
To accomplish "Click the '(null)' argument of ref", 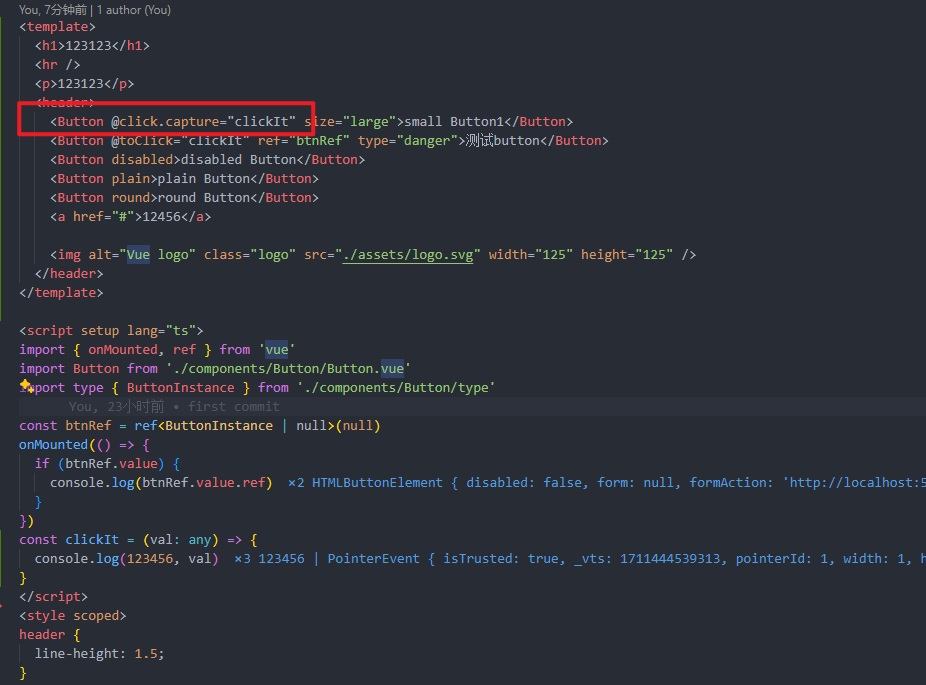I will (358, 426).
